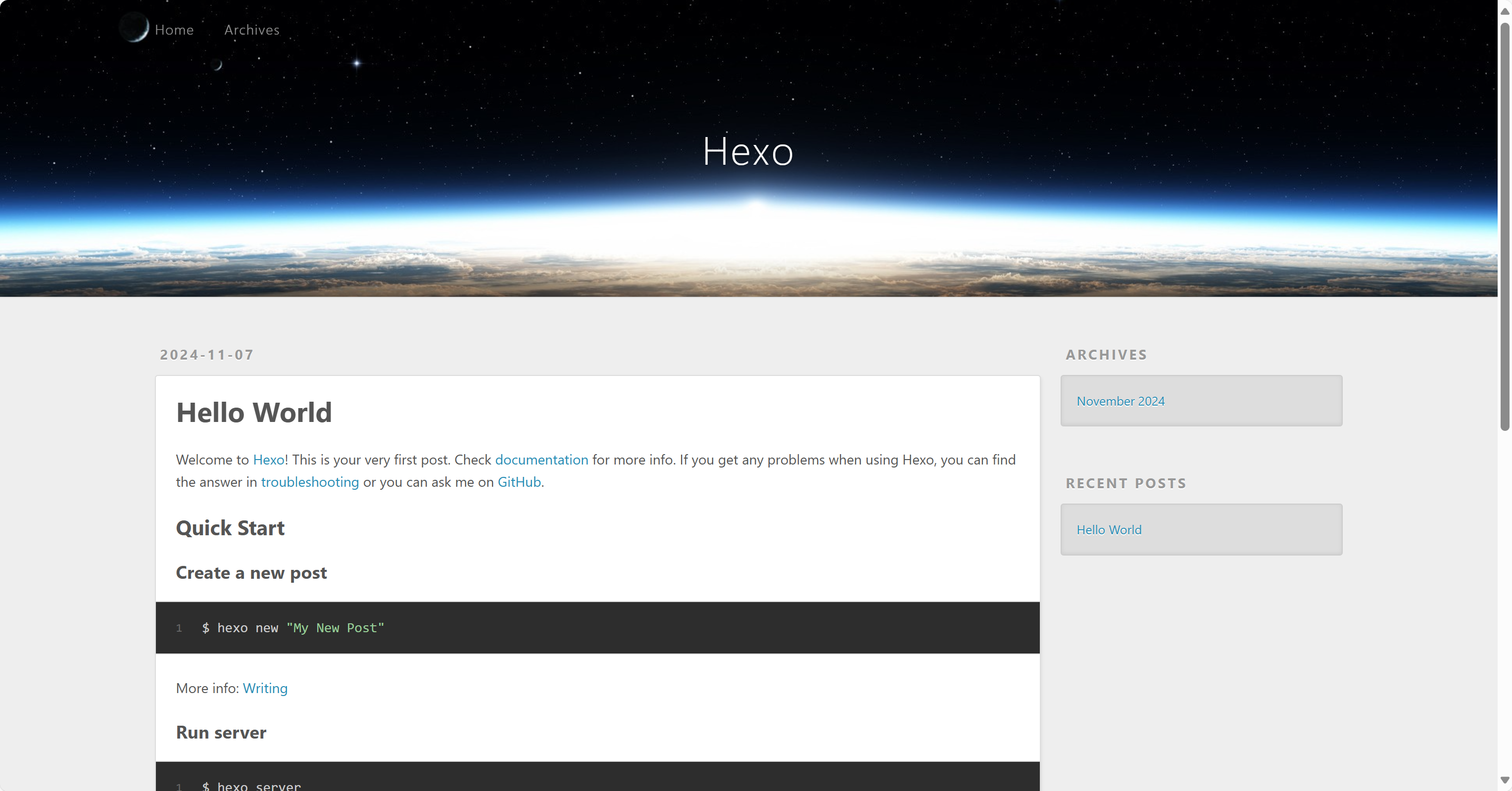Screen dimensions: 1512x791
Task: Click the Quick Start heading
Action: pos(230,528)
